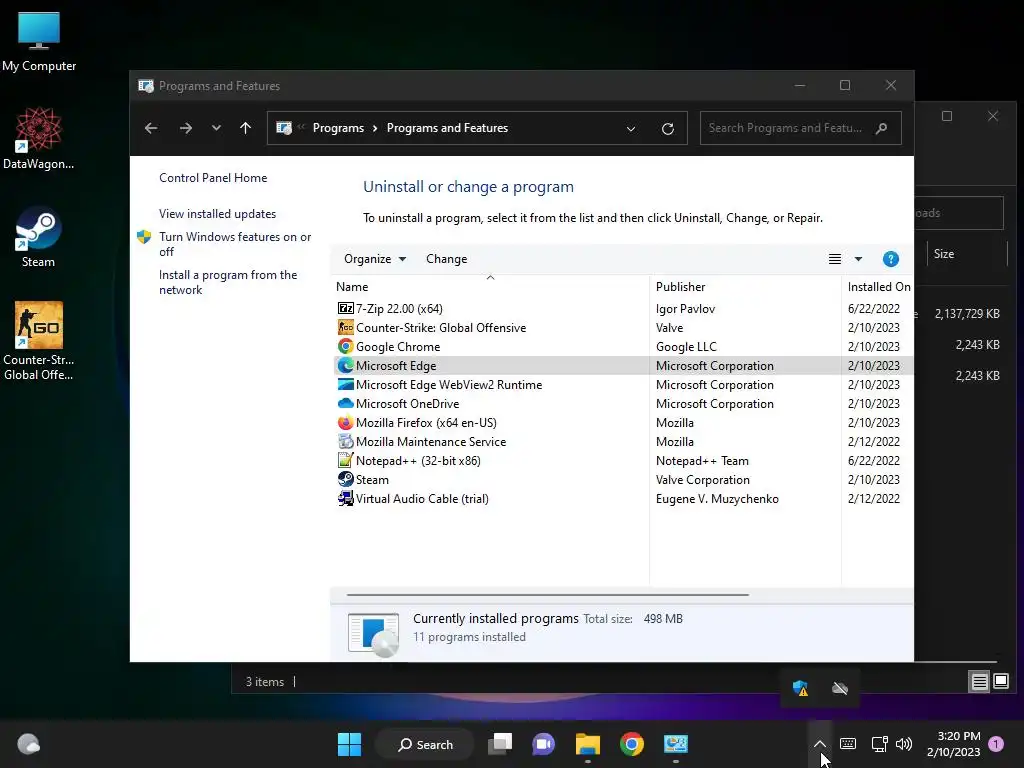Open My Computer desktop icon
This screenshot has width=1024, height=768.
pos(39,42)
